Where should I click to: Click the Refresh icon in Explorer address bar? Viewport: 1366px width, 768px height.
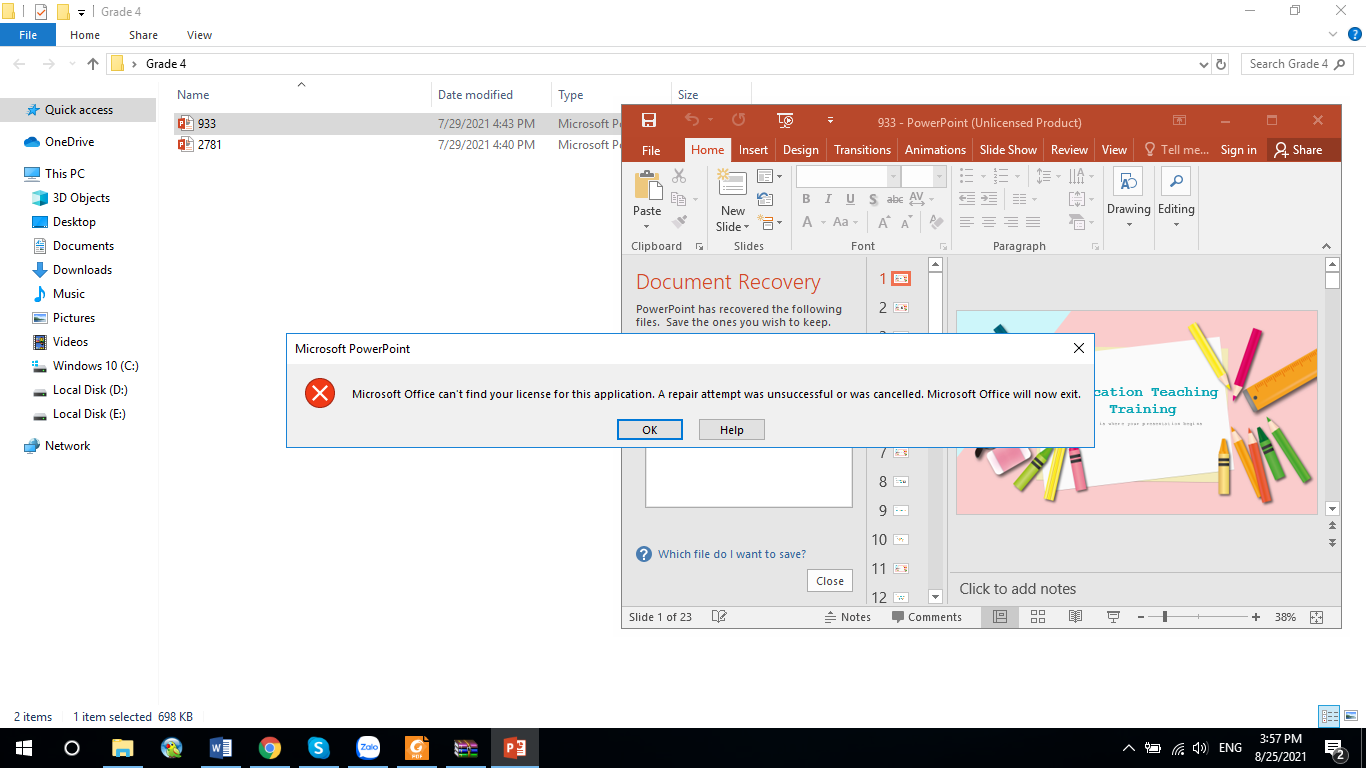pos(1221,64)
